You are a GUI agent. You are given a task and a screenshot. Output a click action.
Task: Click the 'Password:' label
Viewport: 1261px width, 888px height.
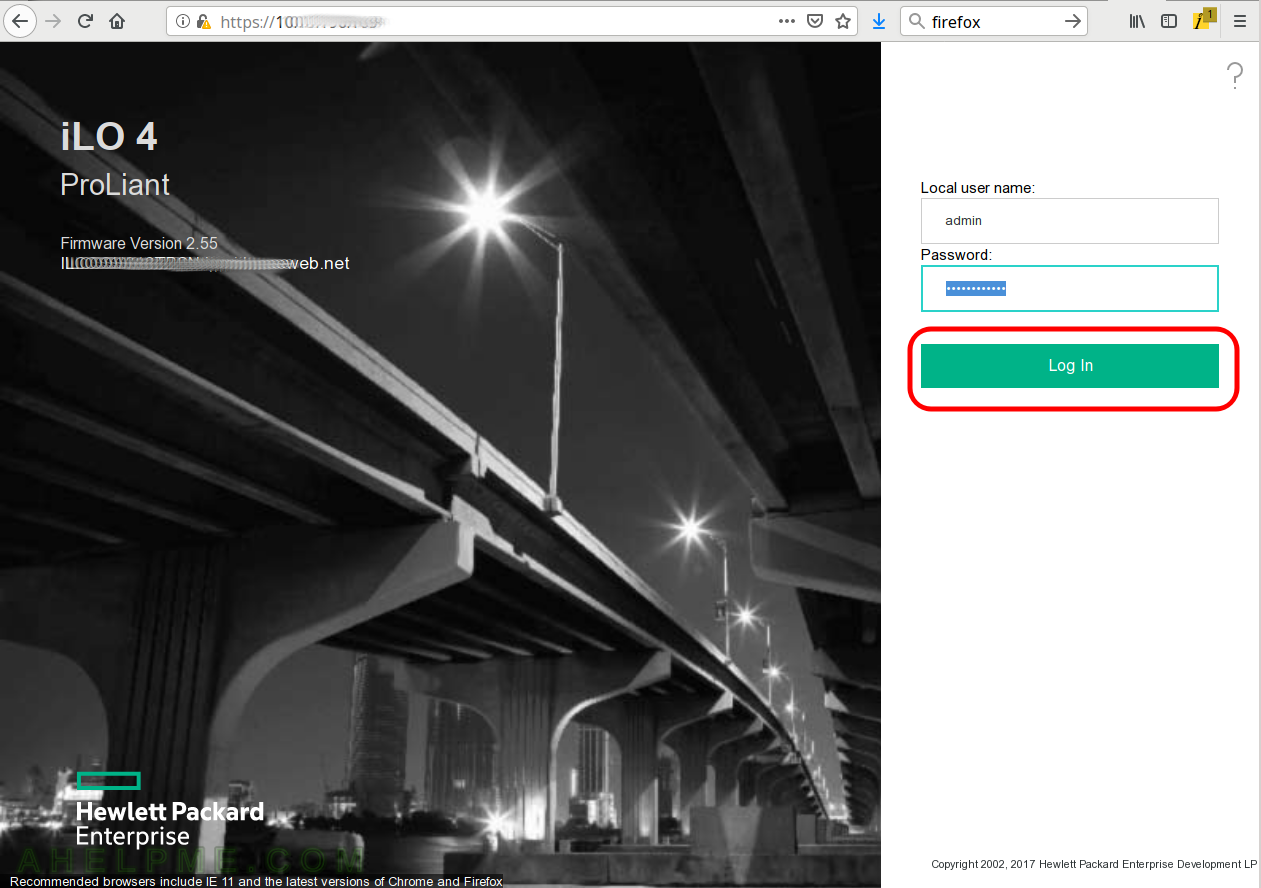[x=956, y=255]
